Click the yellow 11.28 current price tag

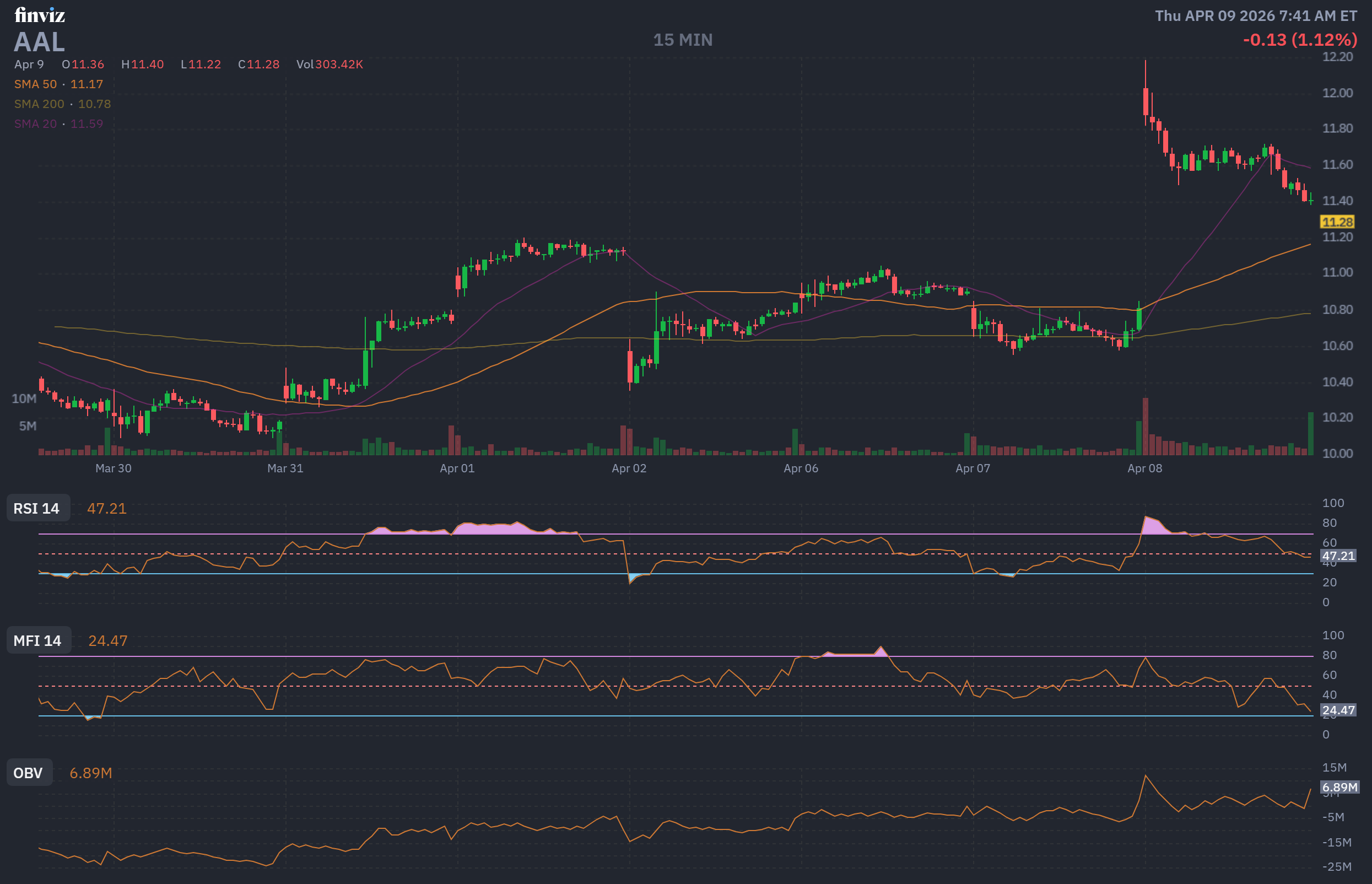(1337, 222)
